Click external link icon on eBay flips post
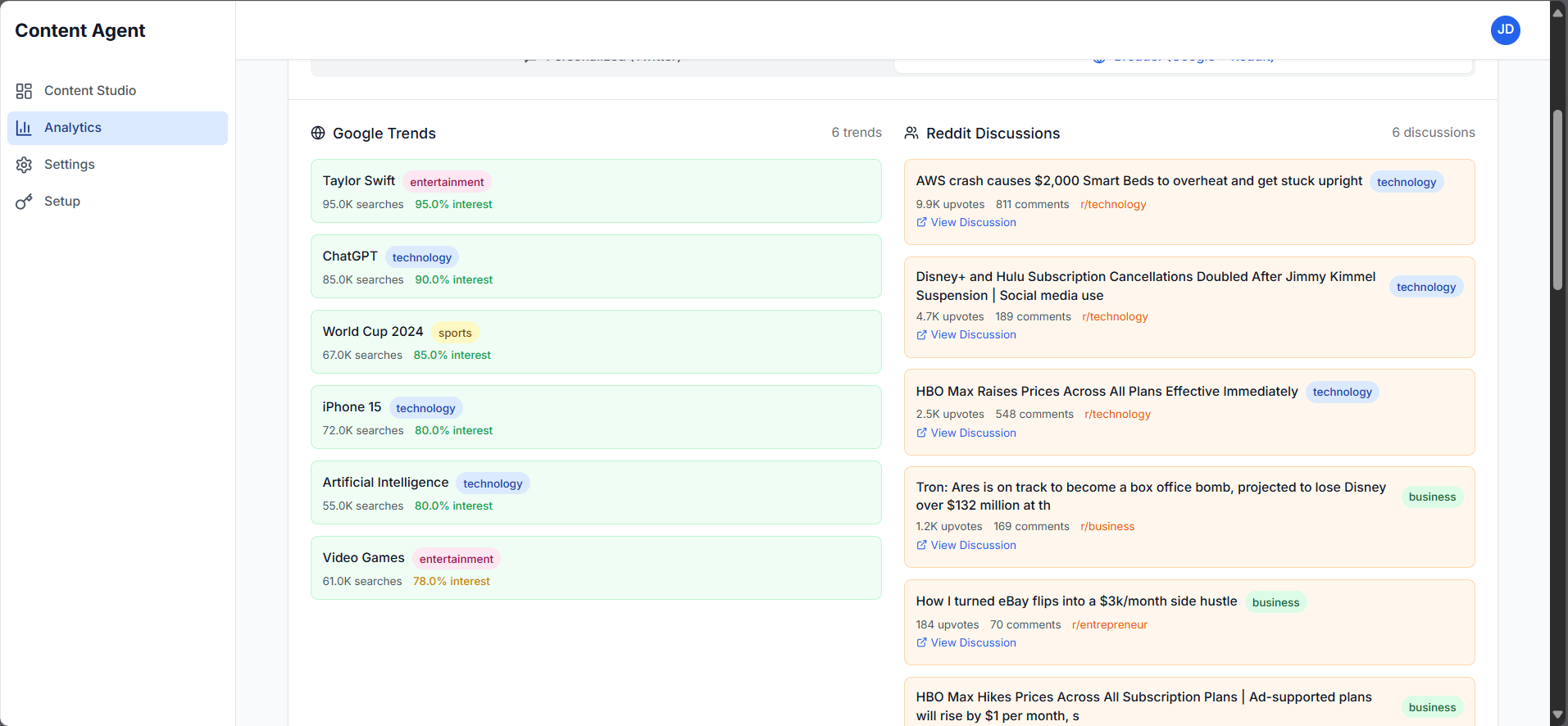The image size is (1568, 726). 921,642
